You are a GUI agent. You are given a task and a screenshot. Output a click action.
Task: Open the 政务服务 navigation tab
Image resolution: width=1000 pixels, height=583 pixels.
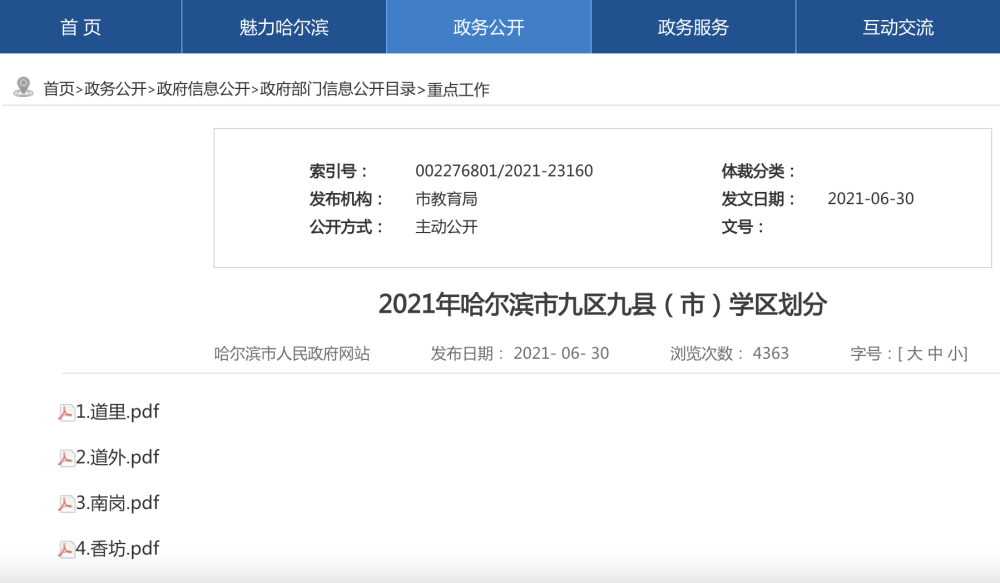pos(693,27)
